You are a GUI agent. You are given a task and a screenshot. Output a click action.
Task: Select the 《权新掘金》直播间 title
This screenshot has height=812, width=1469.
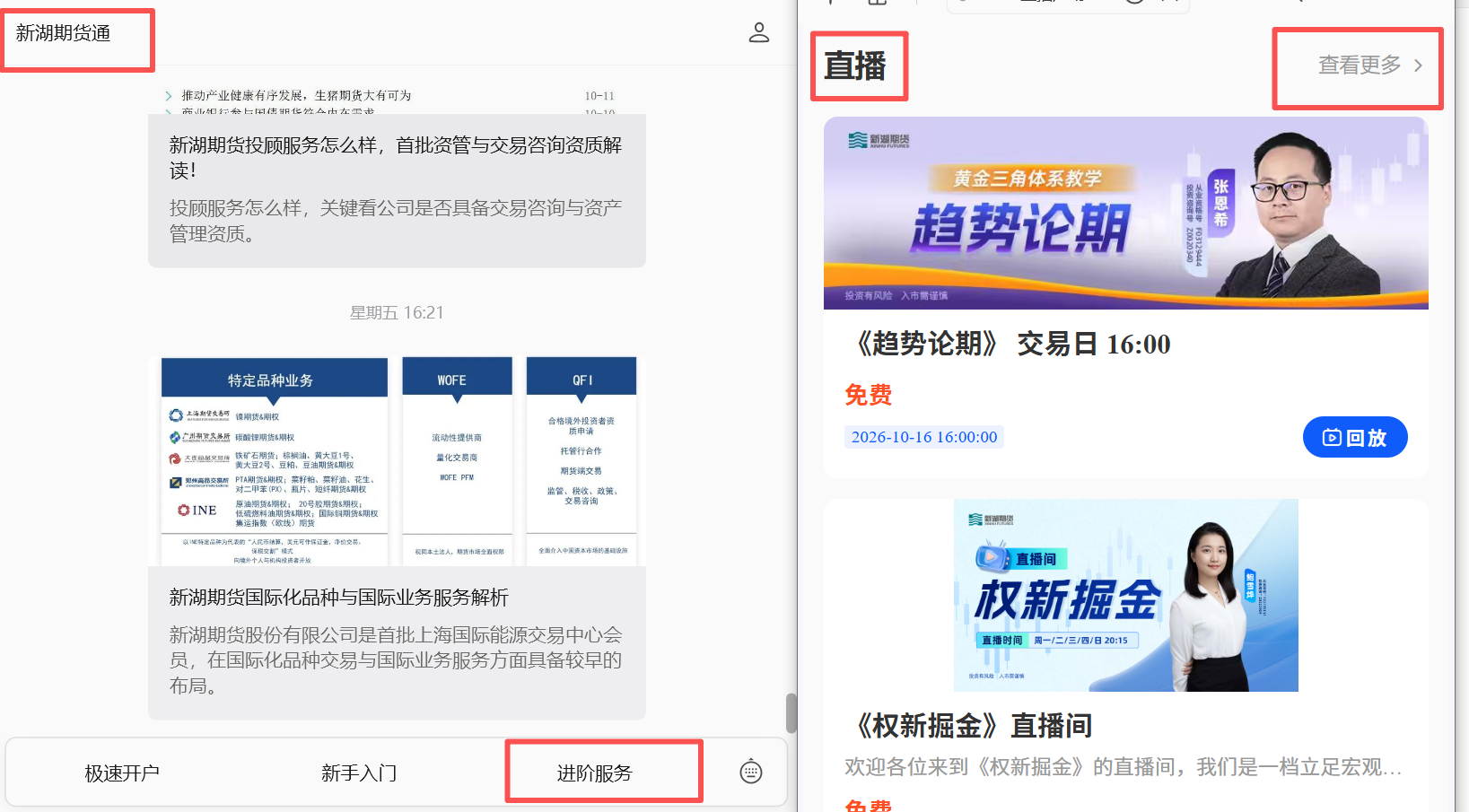click(968, 725)
